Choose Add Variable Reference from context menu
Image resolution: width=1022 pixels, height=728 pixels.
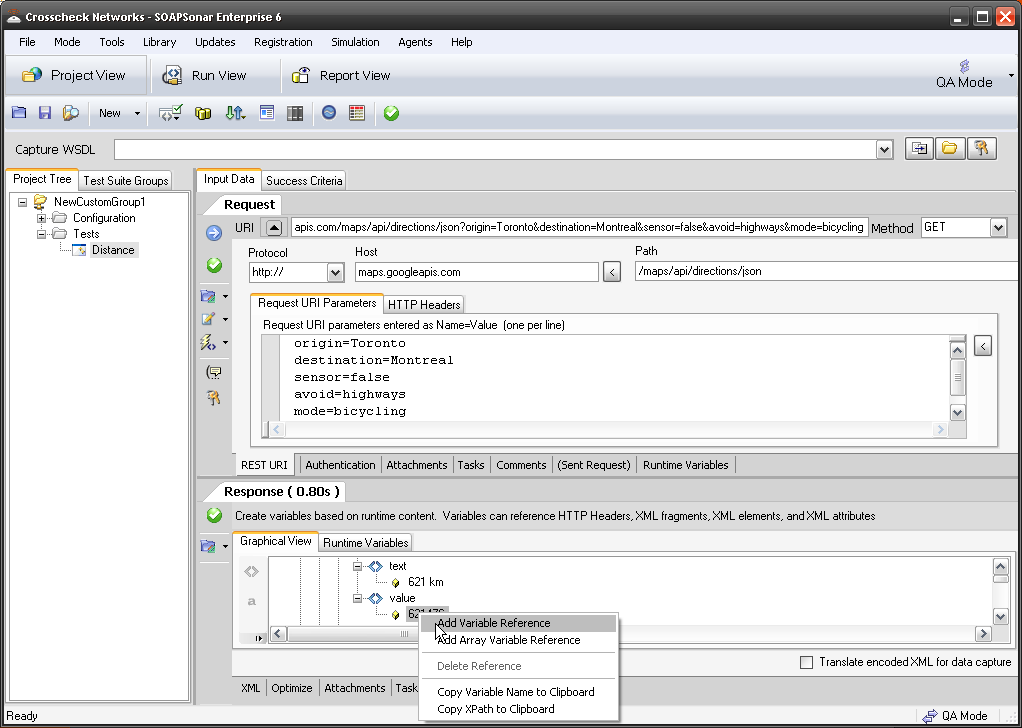pos(518,623)
